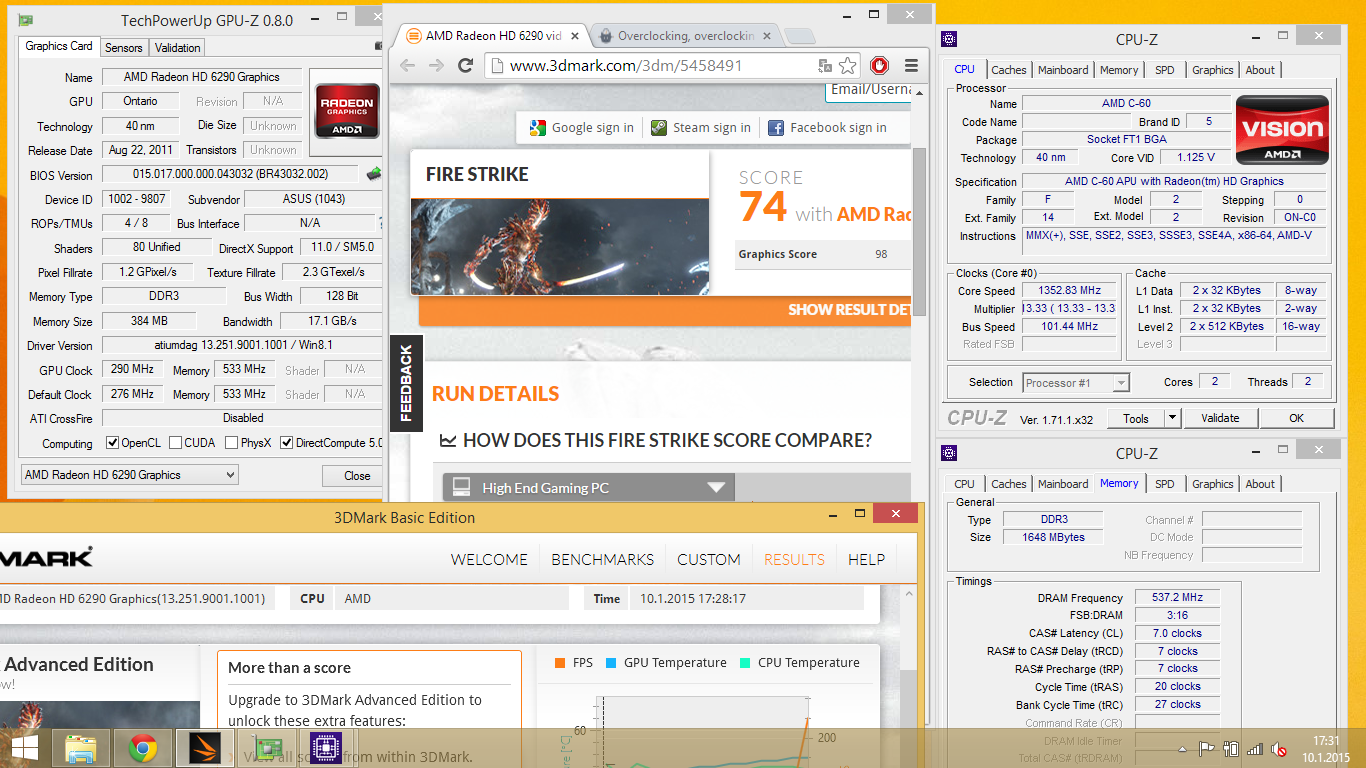
Task: Expand the High End Gaming PC dropdown
Action: tap(589, 488)
